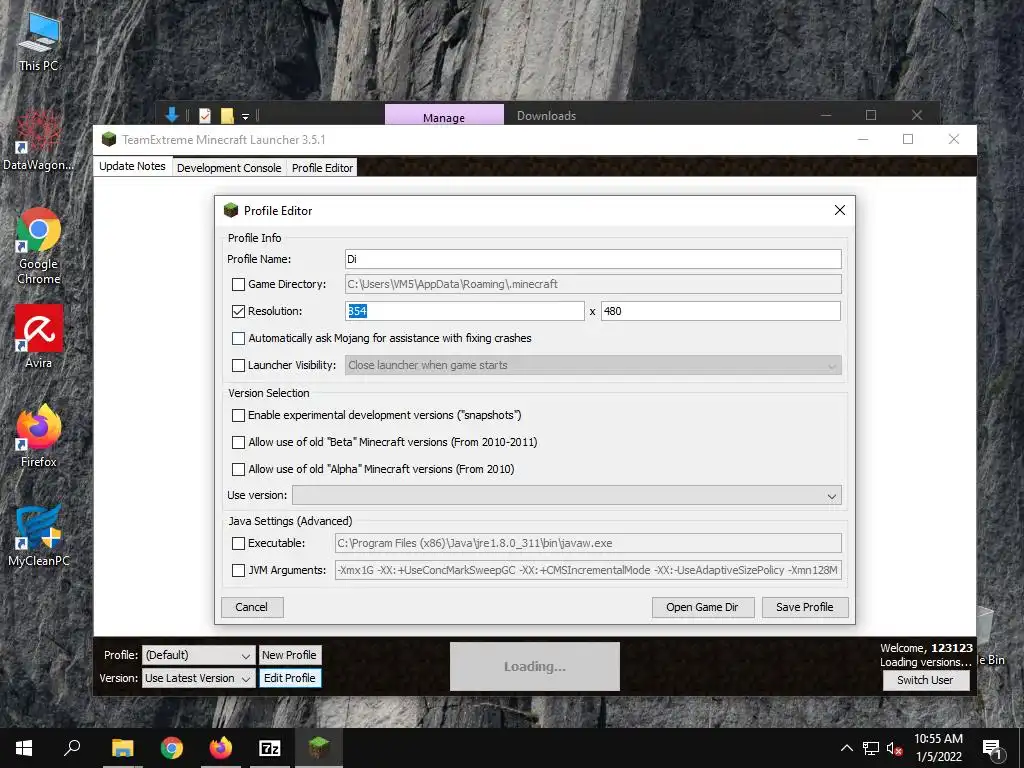Open the MyCleanPC desktop shortcut

(38, 536)
